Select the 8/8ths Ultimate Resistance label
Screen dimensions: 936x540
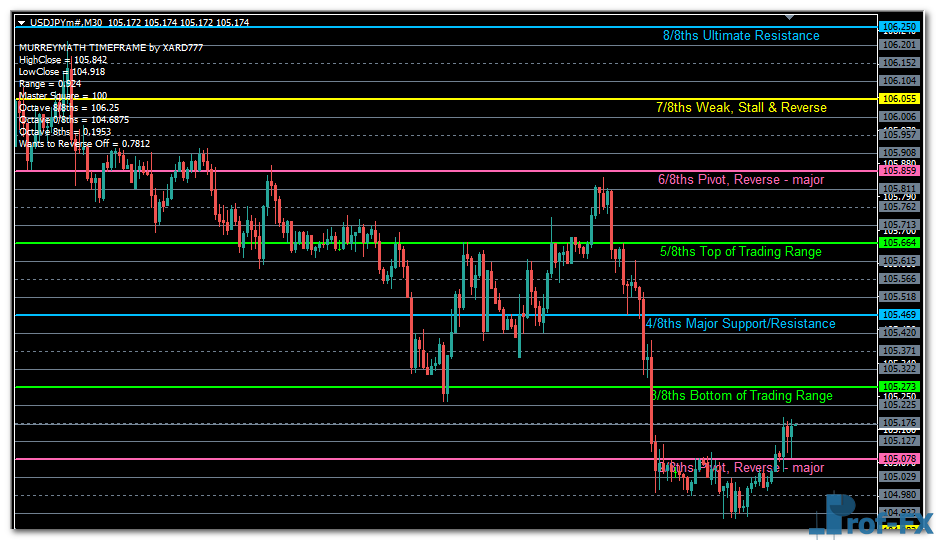pyautogui.click(x=741, y=36)
